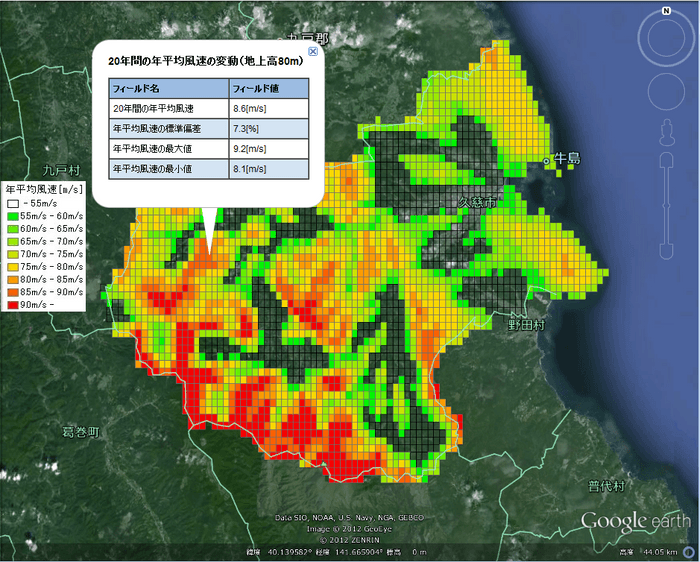Image resolution: width=700 pixels, height=562 pixels.
Task: Close the 20年間の年平均風速 info balloon
Action: pos(313,51)
